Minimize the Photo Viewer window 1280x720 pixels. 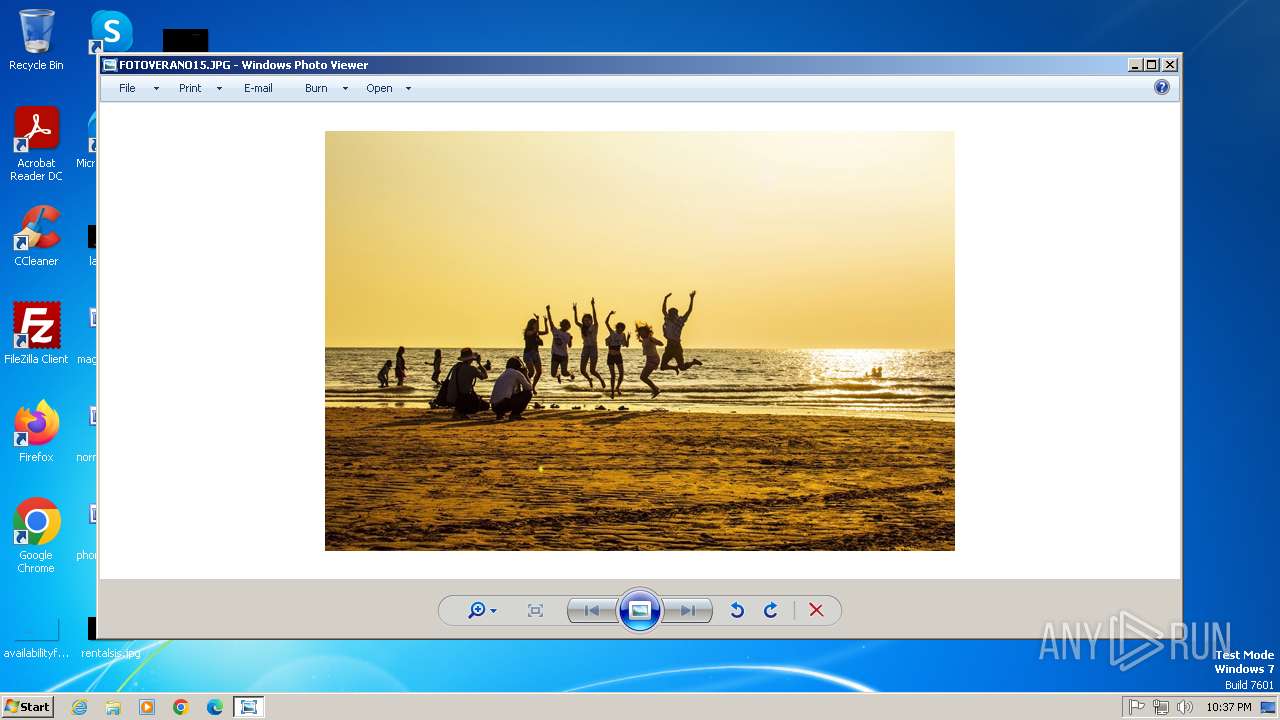click(x=1135, y=65)
